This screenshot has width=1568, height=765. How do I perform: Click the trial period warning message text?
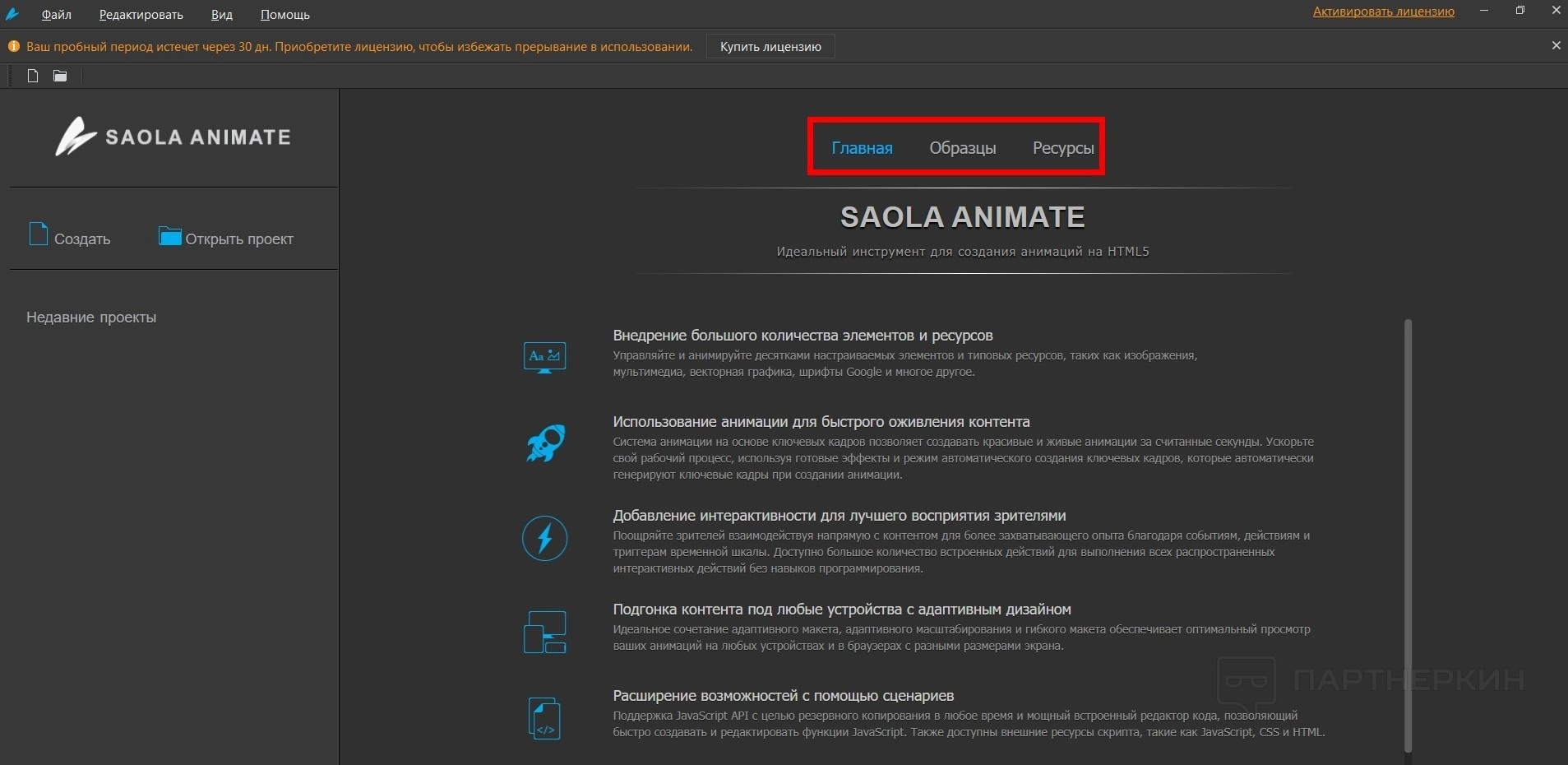click(x=359, y=47)
